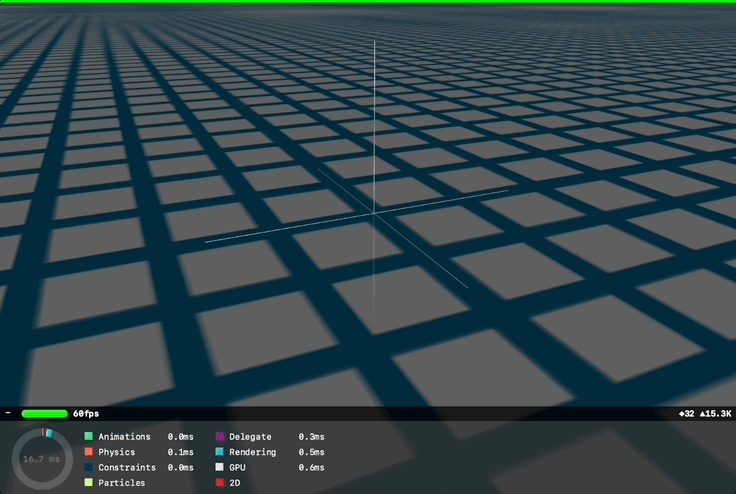Click the GPU color swatch

[220, 467]
